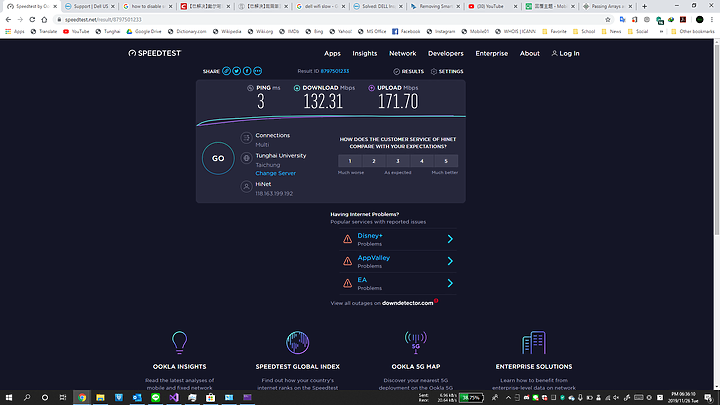
Task: Open the Insights menu item
Action: pos(365,53)
